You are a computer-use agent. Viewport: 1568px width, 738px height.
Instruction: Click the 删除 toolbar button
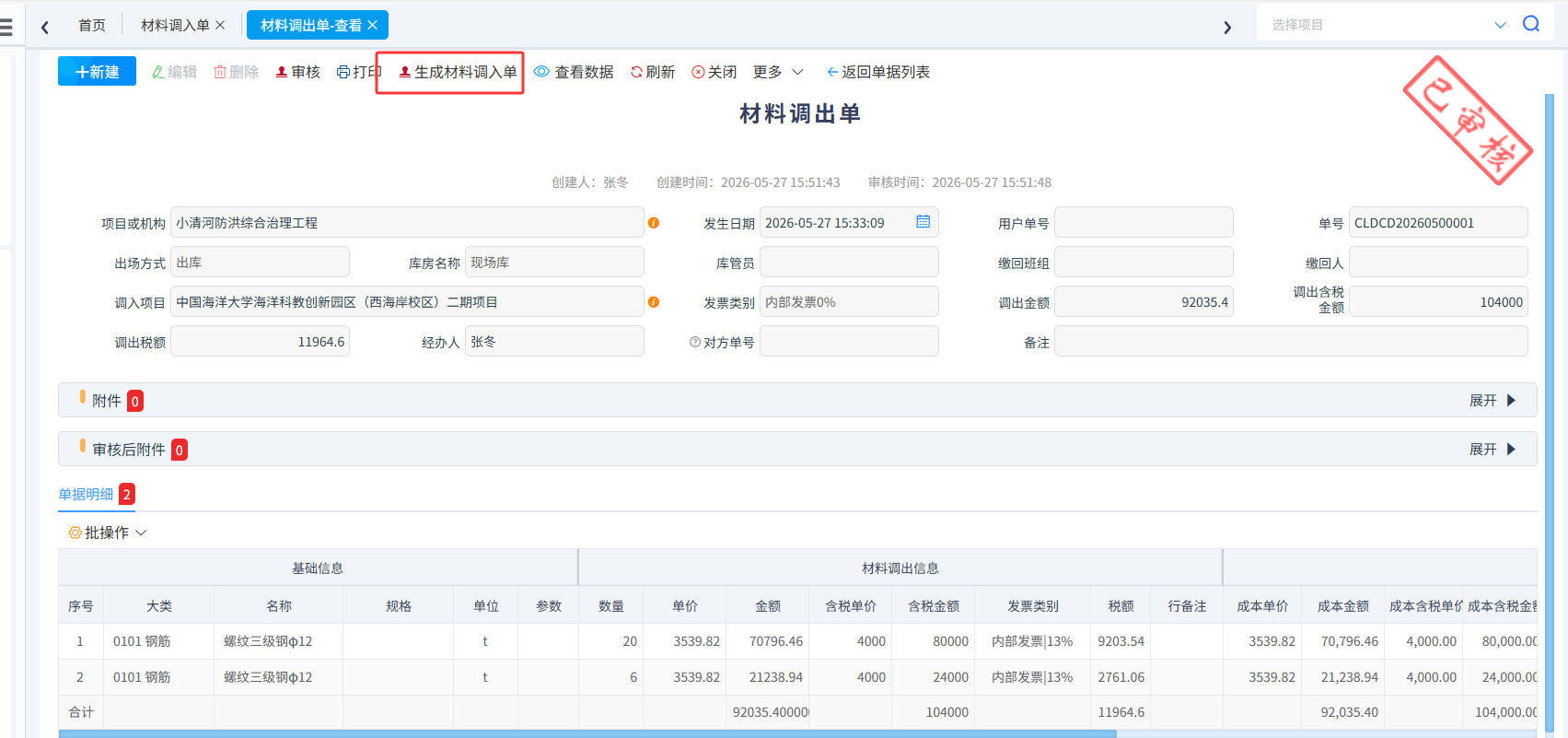(236, 72)
